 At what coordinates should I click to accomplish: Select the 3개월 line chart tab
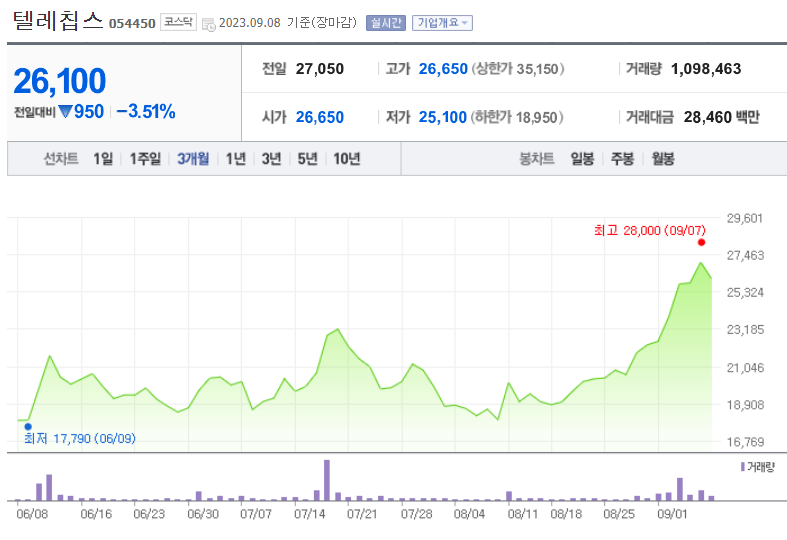pos(193,159)
